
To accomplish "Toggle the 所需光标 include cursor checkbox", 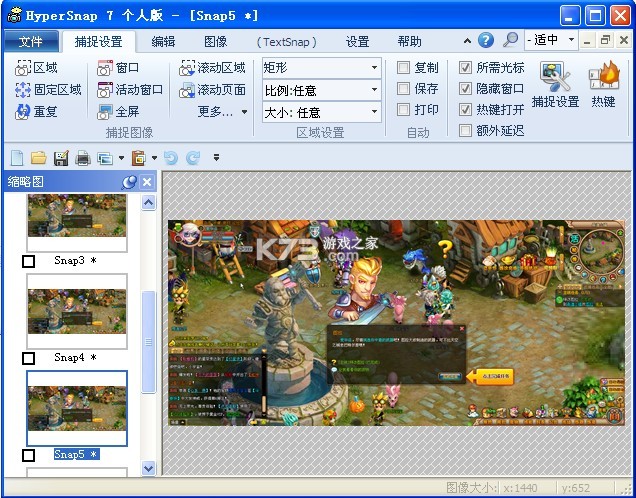I will tap(465, 67).
